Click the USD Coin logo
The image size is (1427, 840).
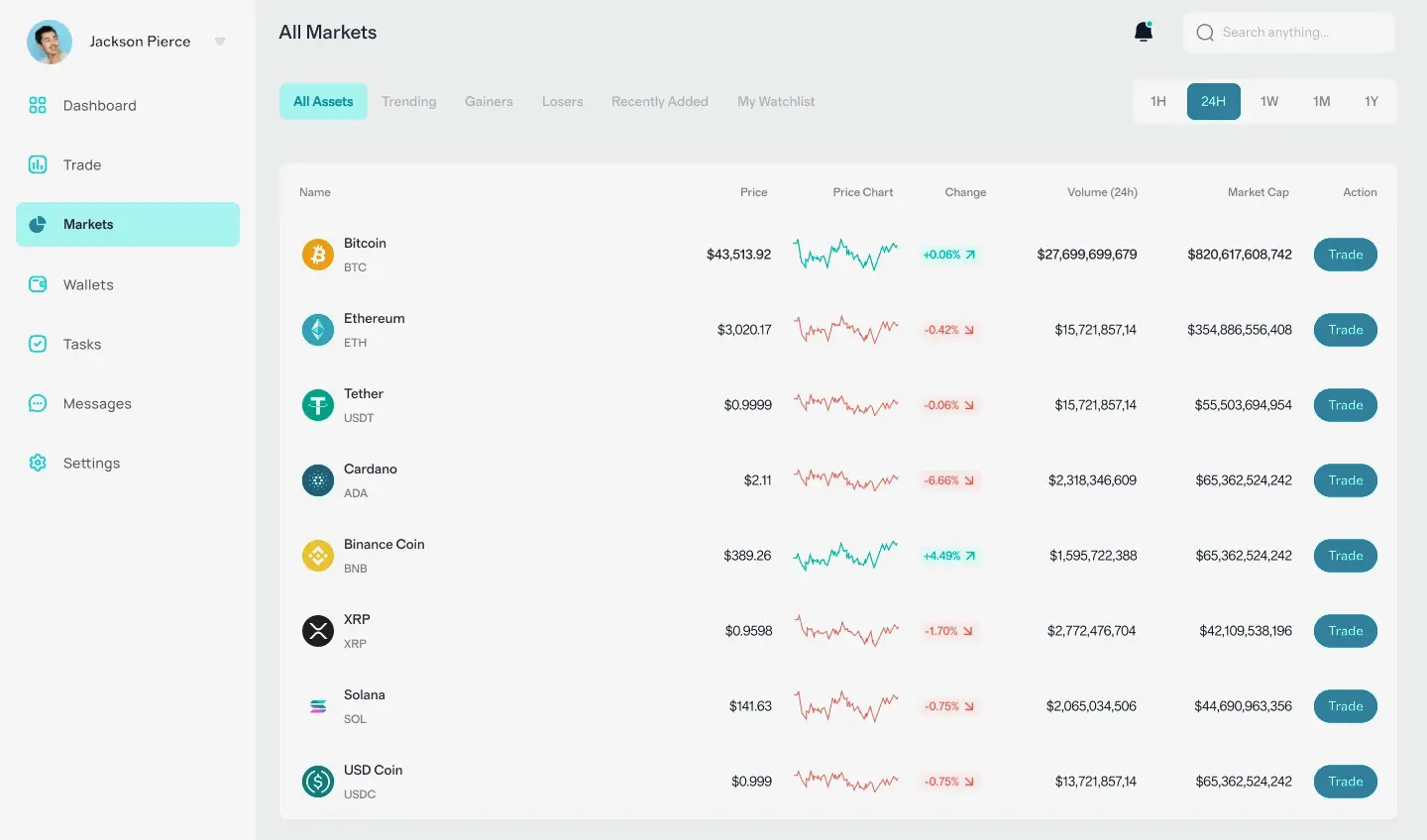[318, 782]
